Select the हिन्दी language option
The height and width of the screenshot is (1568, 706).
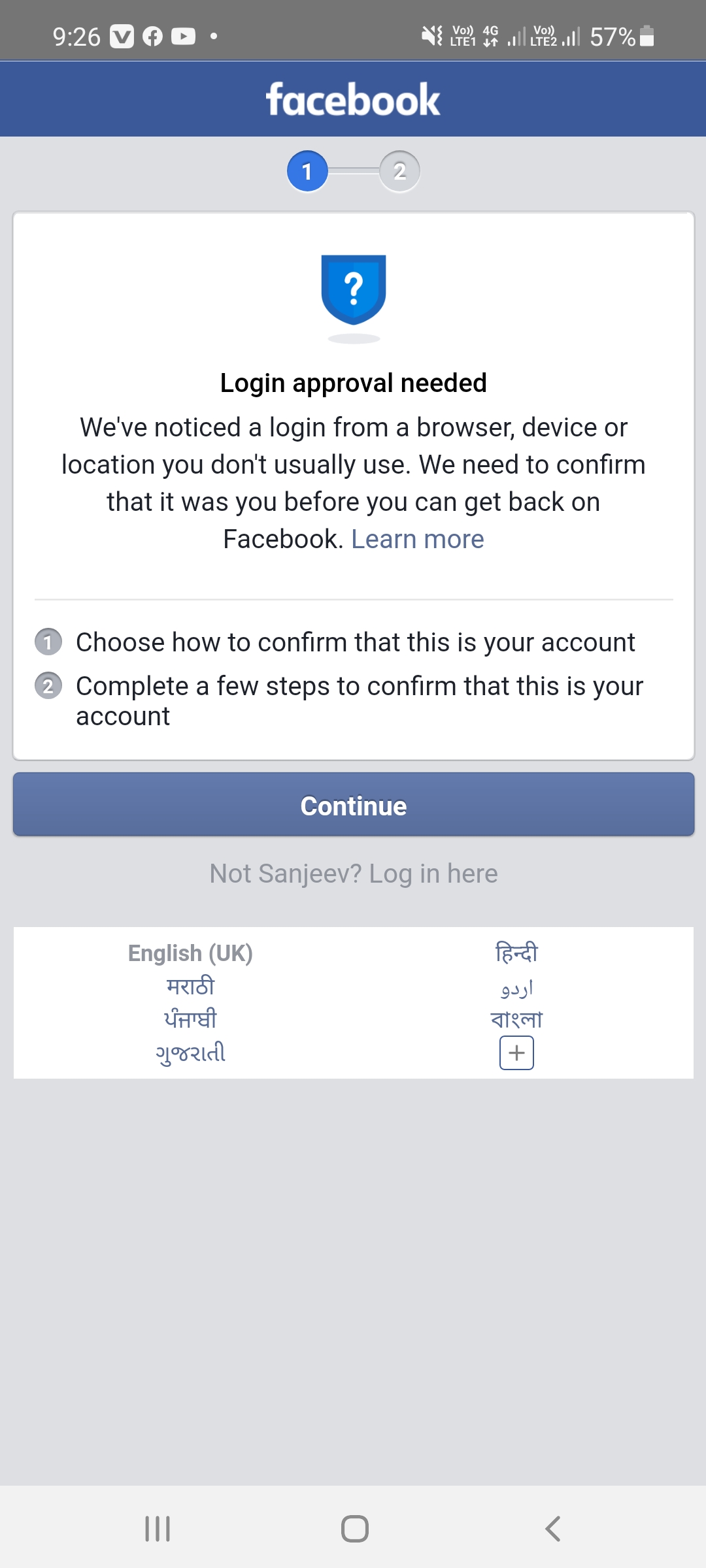516,953
